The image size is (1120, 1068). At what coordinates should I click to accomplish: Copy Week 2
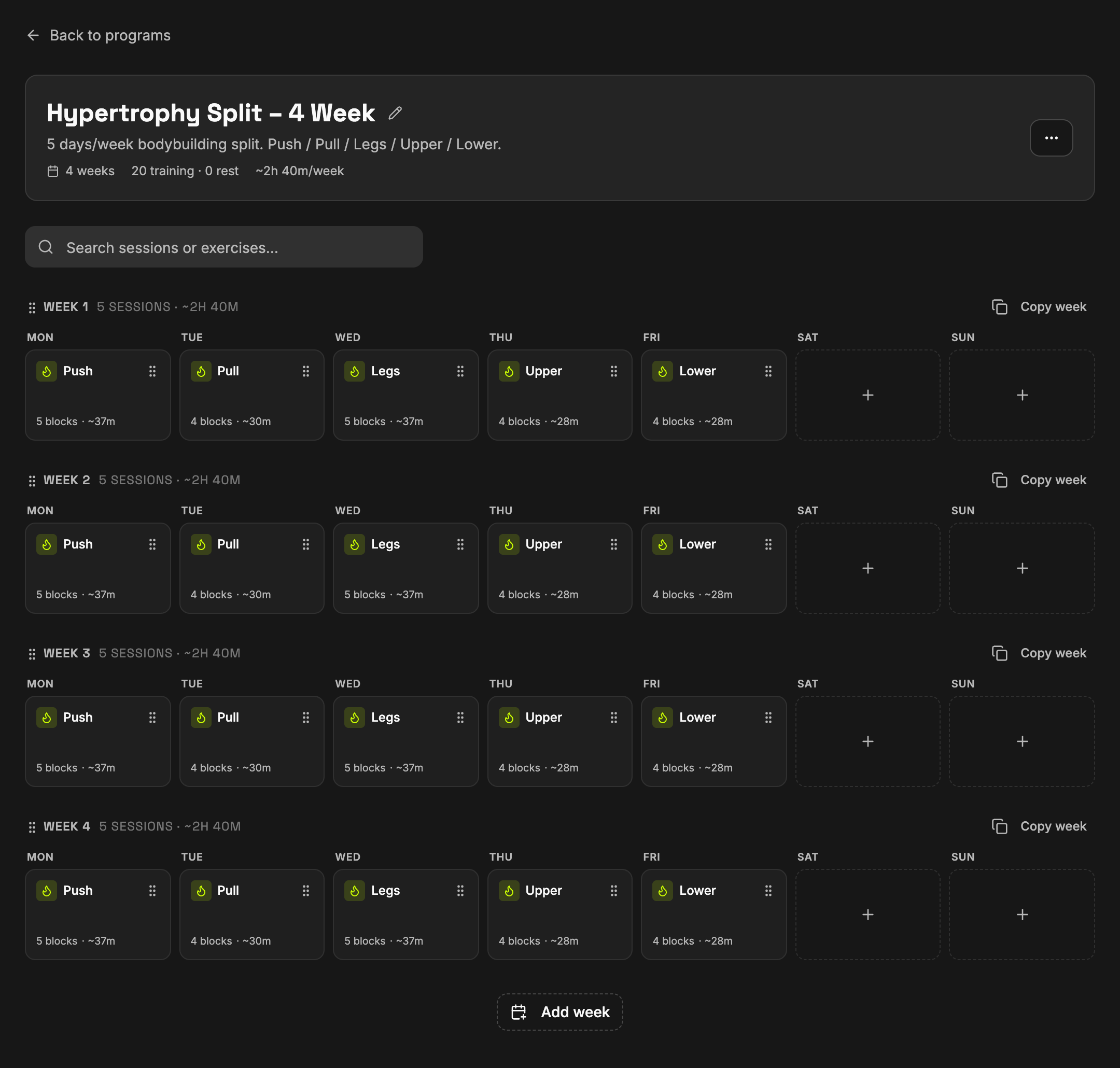coord(1039,480)
